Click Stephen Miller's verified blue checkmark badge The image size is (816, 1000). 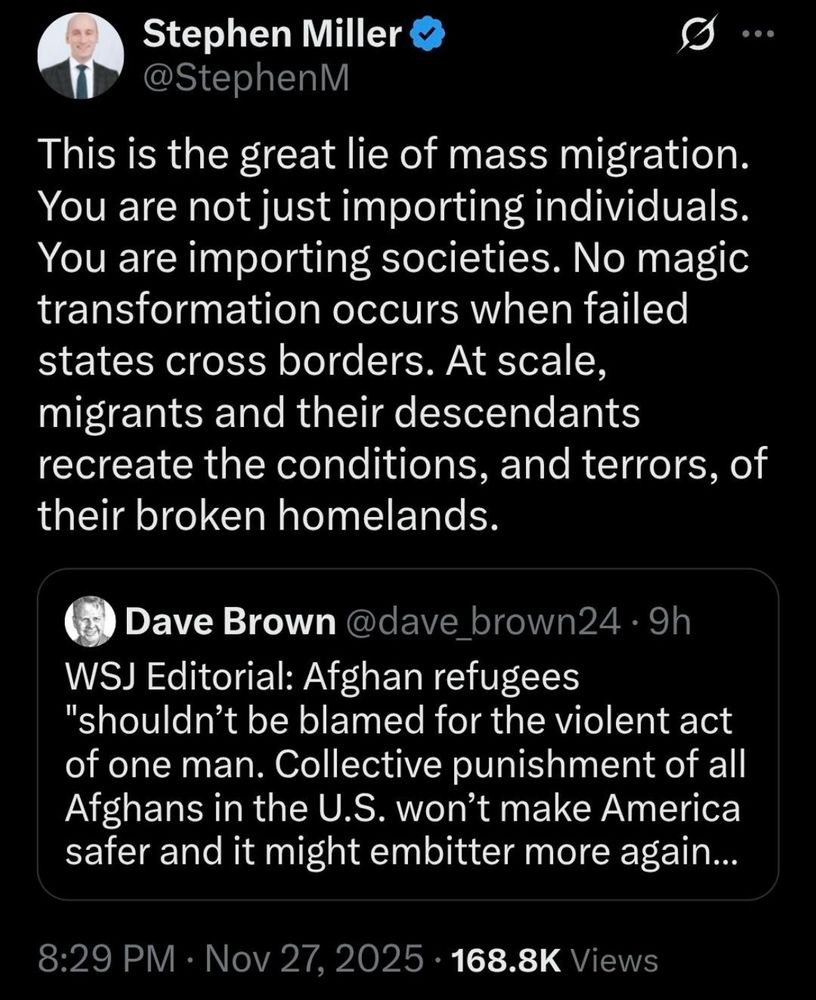pyautogui.click(x=424, y=33)
